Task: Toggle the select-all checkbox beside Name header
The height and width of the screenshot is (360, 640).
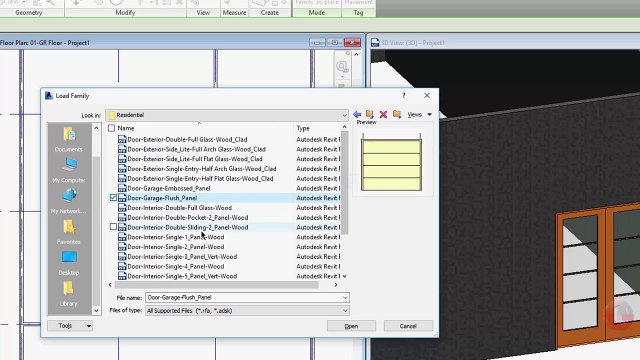Action: coord(111,128)
